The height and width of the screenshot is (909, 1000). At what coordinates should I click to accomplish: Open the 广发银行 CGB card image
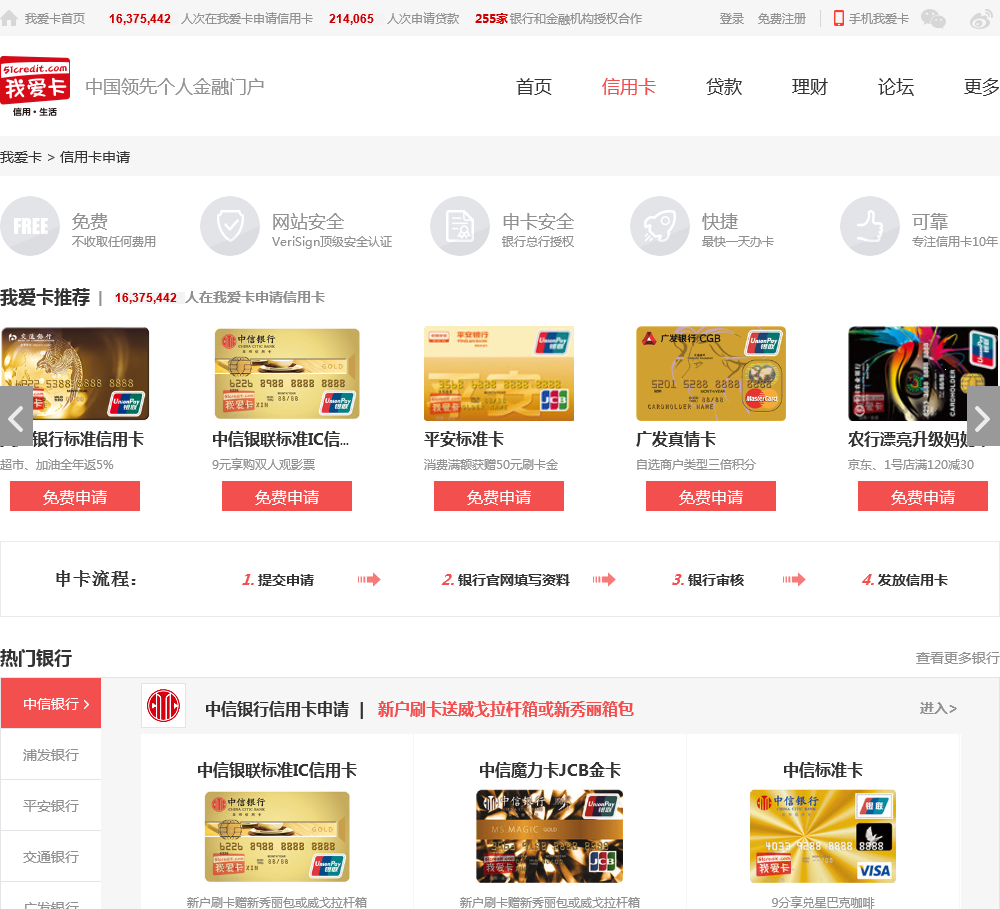point(711,374)
